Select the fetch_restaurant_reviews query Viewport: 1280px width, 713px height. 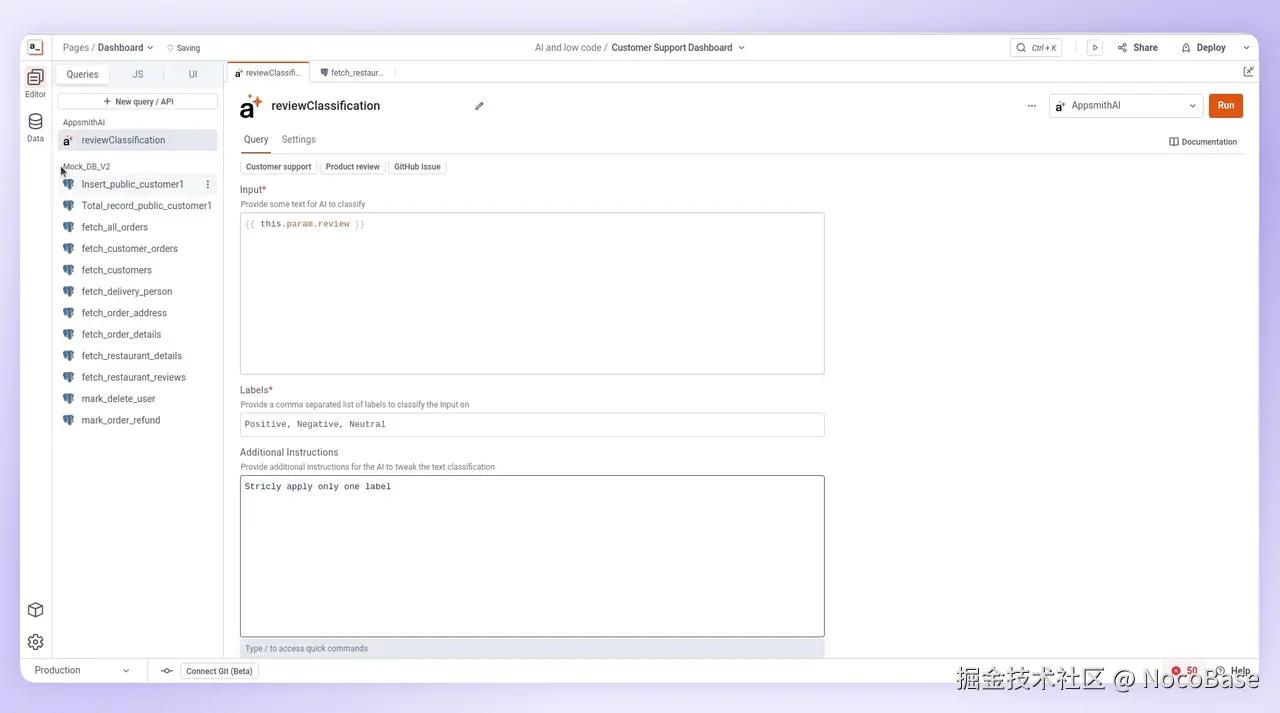pos(138,378)
